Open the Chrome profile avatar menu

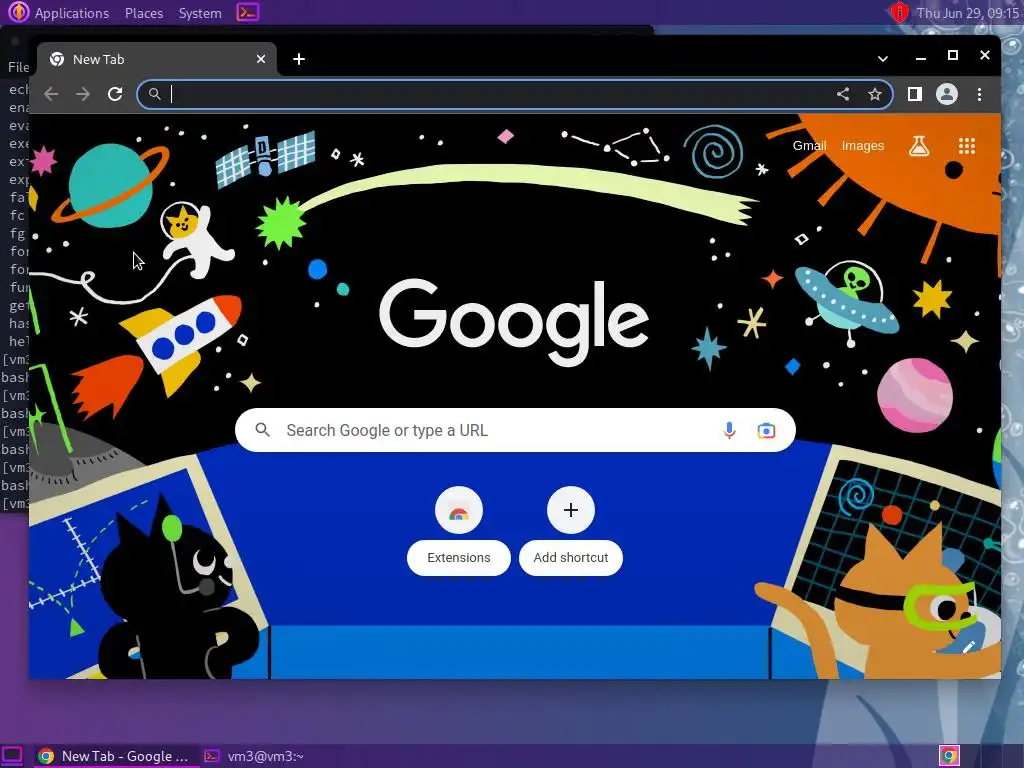[x=947, y=94]
